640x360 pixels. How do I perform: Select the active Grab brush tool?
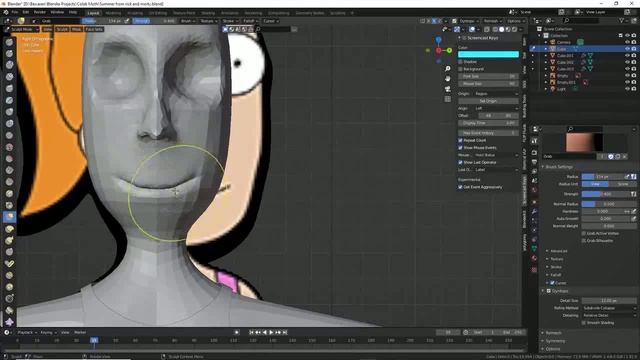click(9, 217)
